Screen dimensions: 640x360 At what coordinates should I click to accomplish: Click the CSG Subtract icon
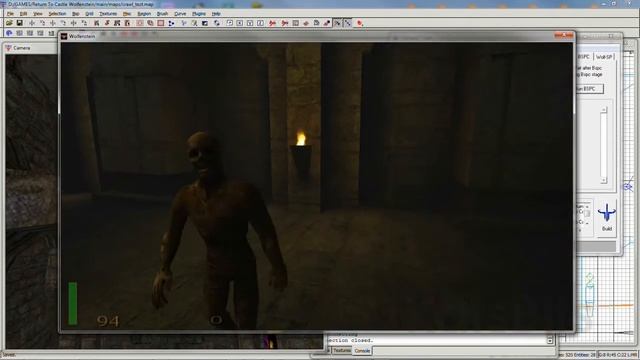click(x=140, y=23)
